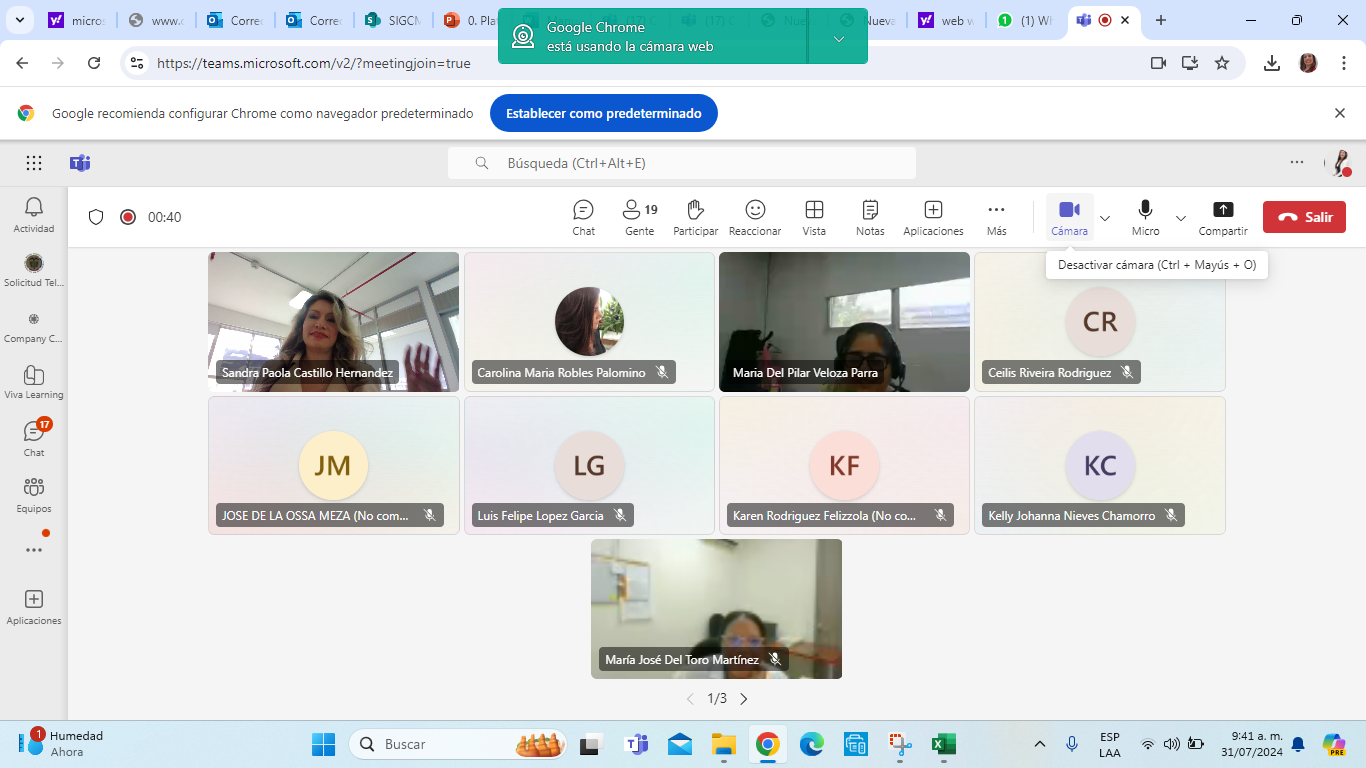This screenshot has height=768, width=1366.
Task: Open a new Chrome tab
Action: pos(1161,20)
